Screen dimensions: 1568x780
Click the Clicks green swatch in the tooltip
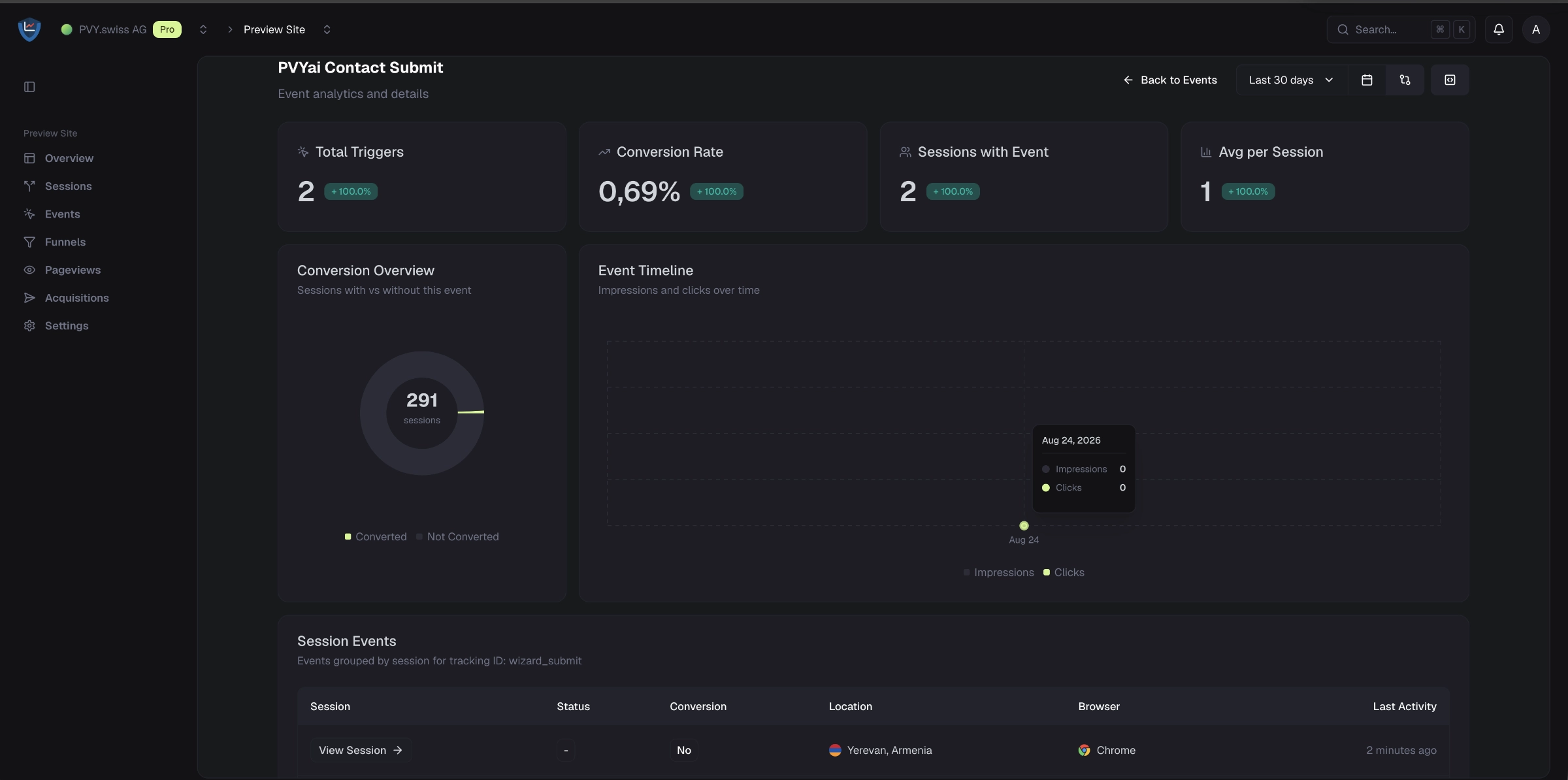pos(1046,488)
